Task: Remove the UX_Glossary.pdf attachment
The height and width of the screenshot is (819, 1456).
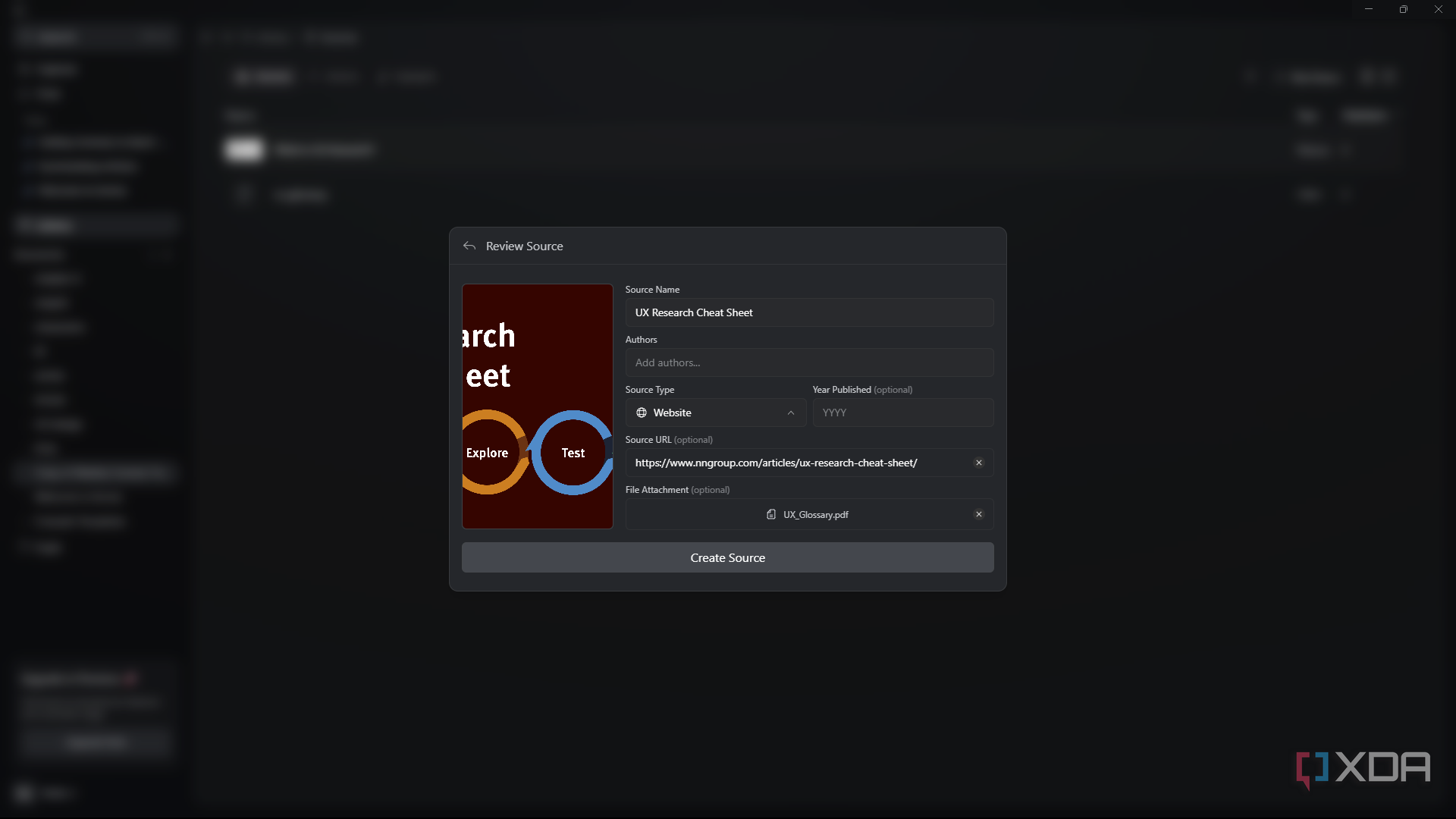Action: tap(978, 514)
